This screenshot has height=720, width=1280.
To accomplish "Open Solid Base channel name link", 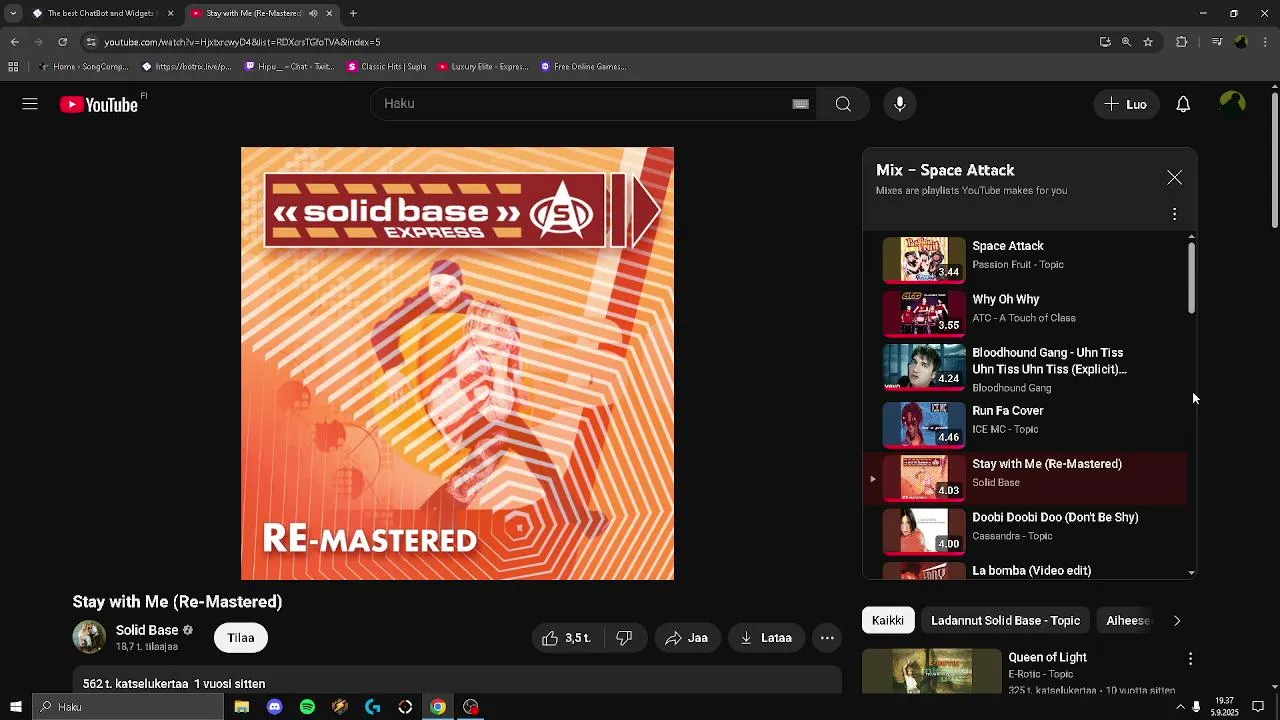I will click(x=147, y=630).
